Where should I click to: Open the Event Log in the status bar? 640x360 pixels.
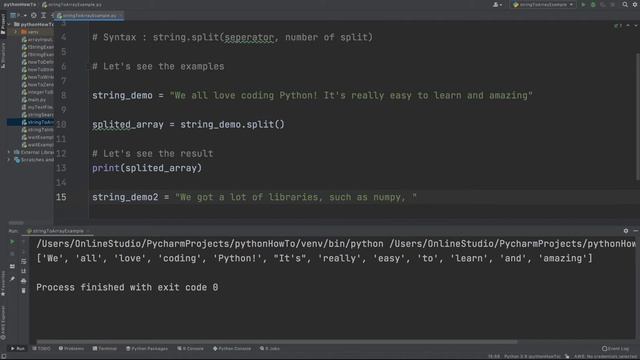coord(616,349)
